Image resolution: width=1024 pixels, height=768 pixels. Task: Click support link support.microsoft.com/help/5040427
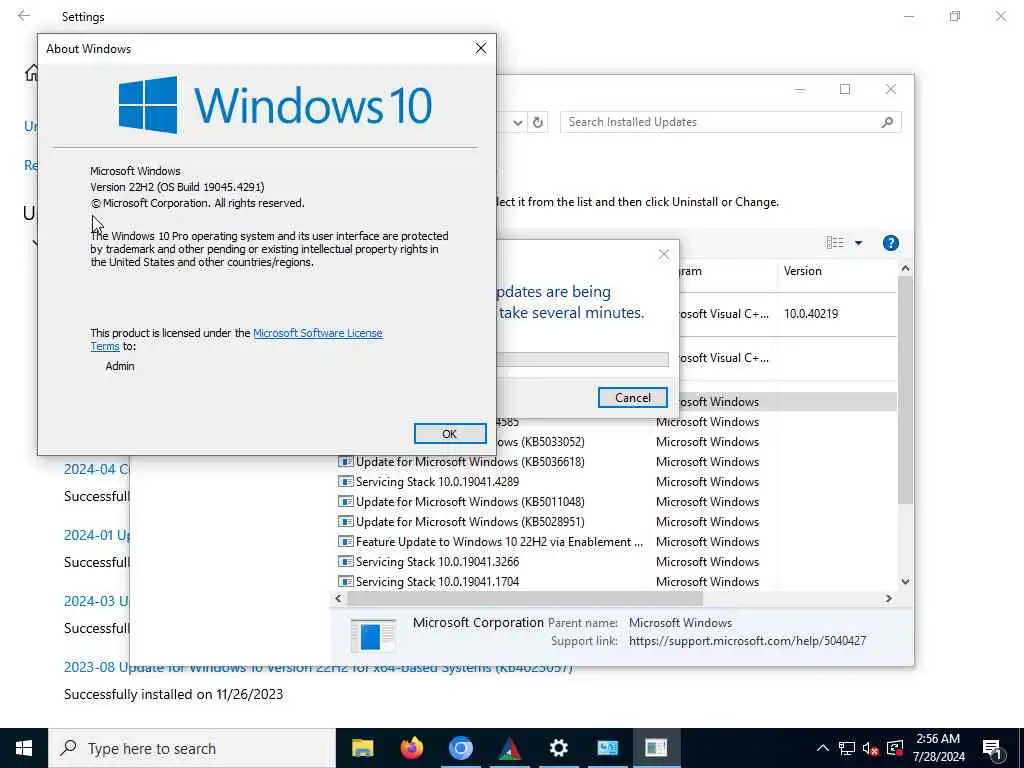click(747, 641)
